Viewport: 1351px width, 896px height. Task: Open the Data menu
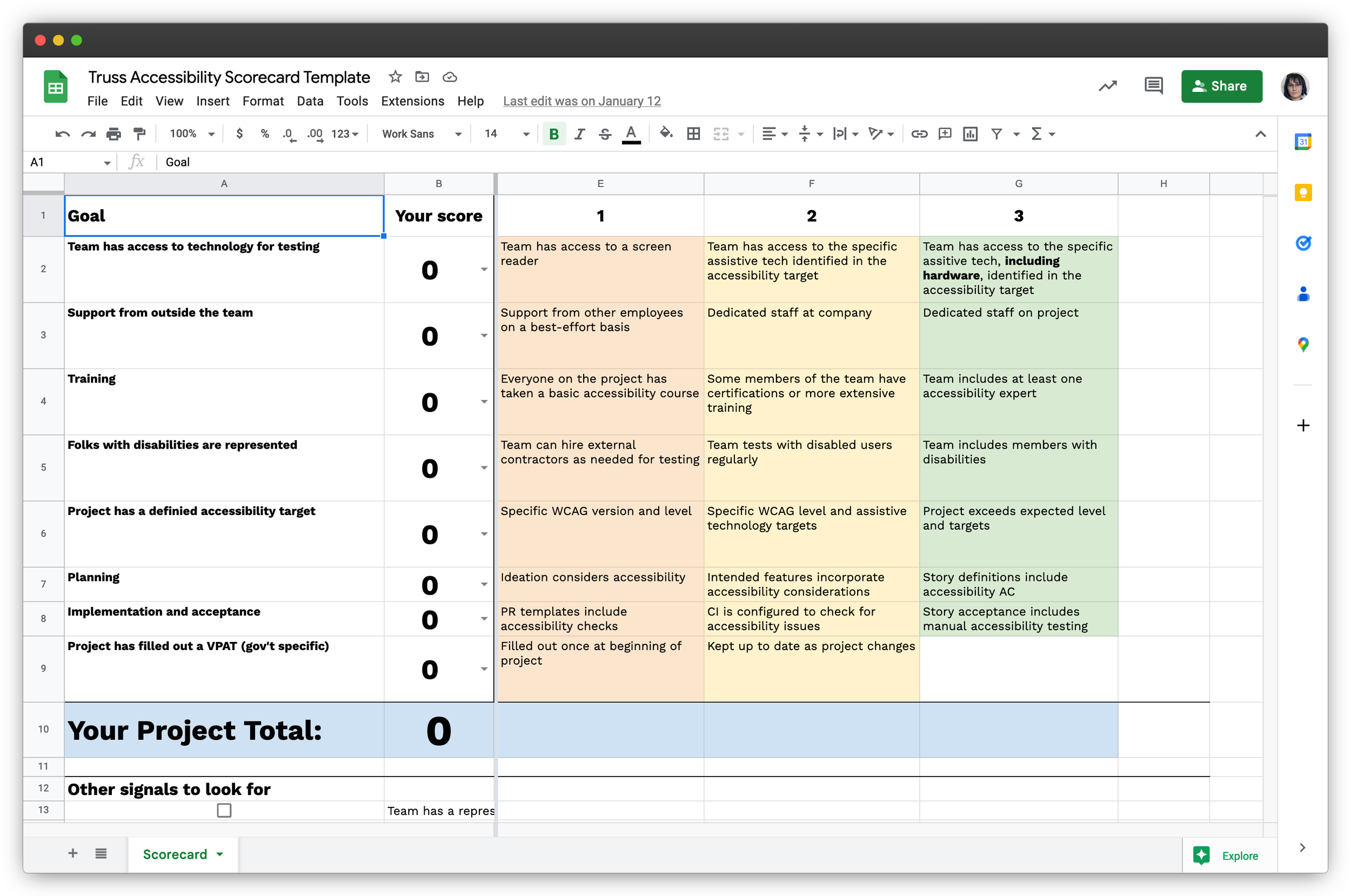(310, 101)
